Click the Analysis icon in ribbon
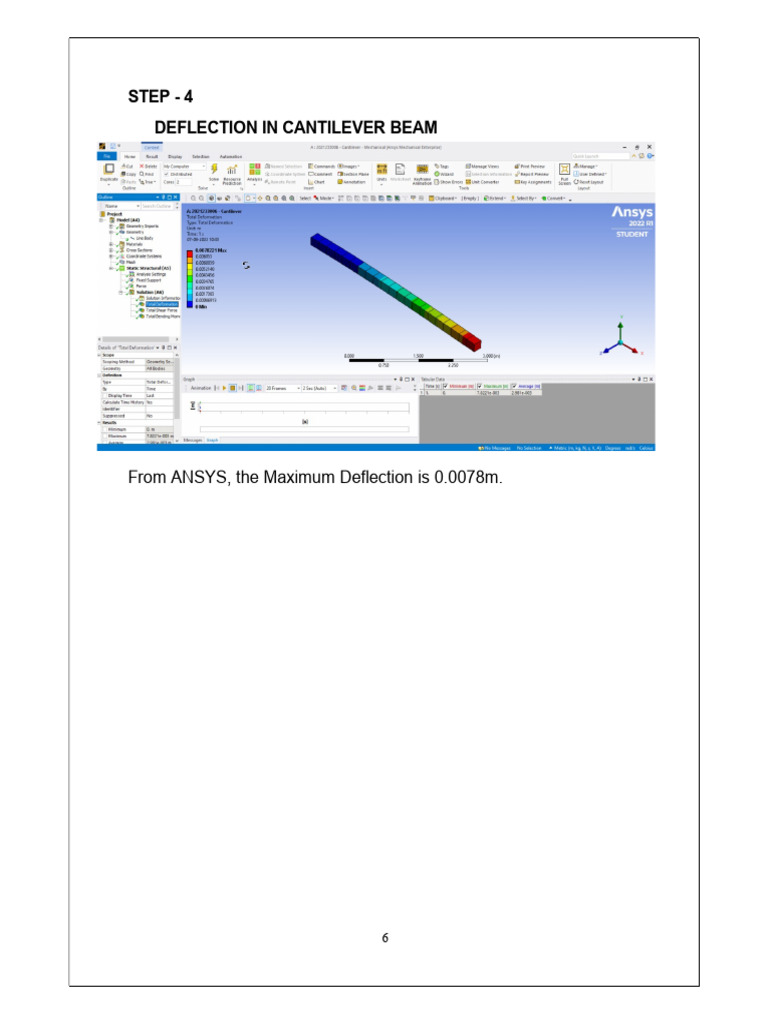768x1024 pixels. tap(255, 169)
